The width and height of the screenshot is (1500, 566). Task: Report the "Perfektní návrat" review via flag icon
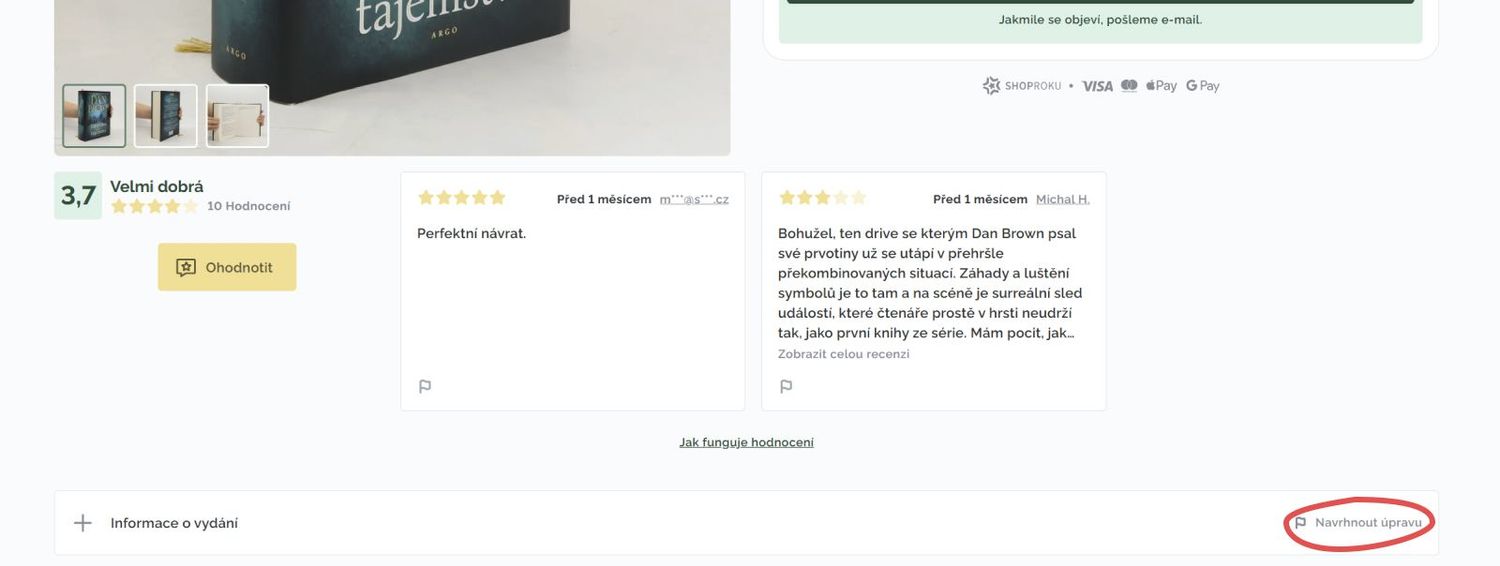[x=425, y=386]
